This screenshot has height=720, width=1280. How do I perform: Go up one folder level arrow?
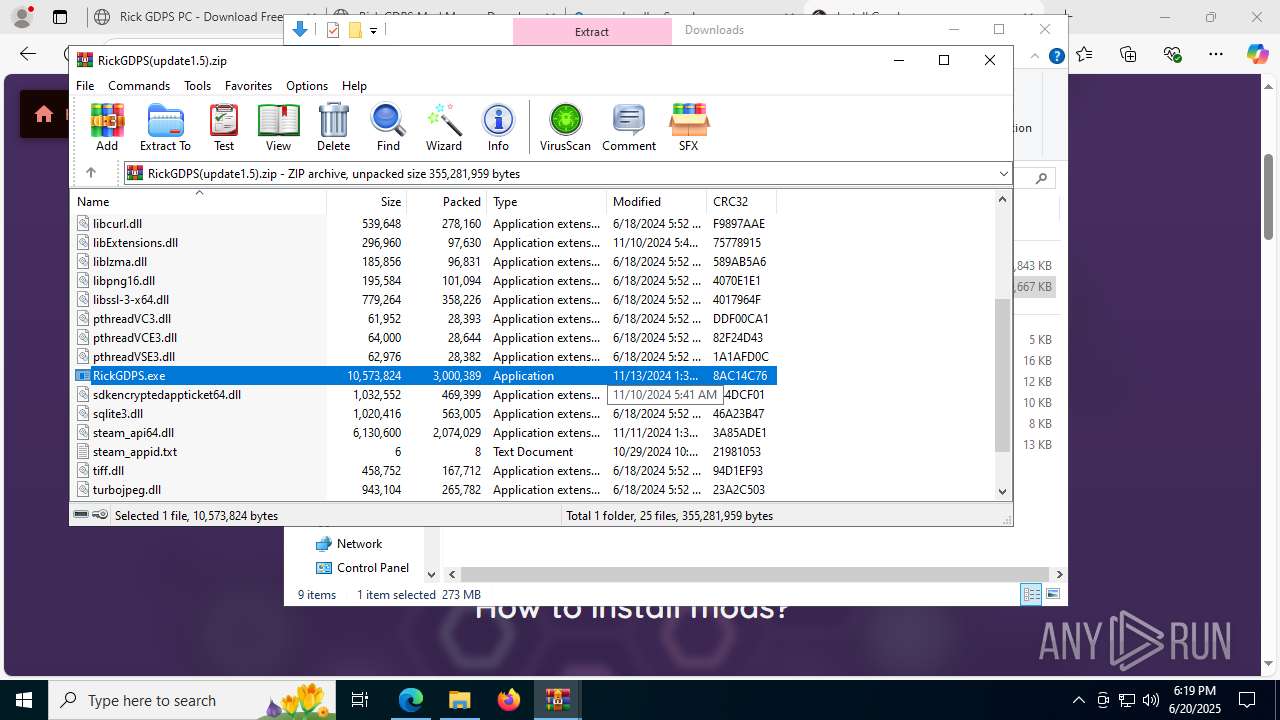[x=91, y=173]
